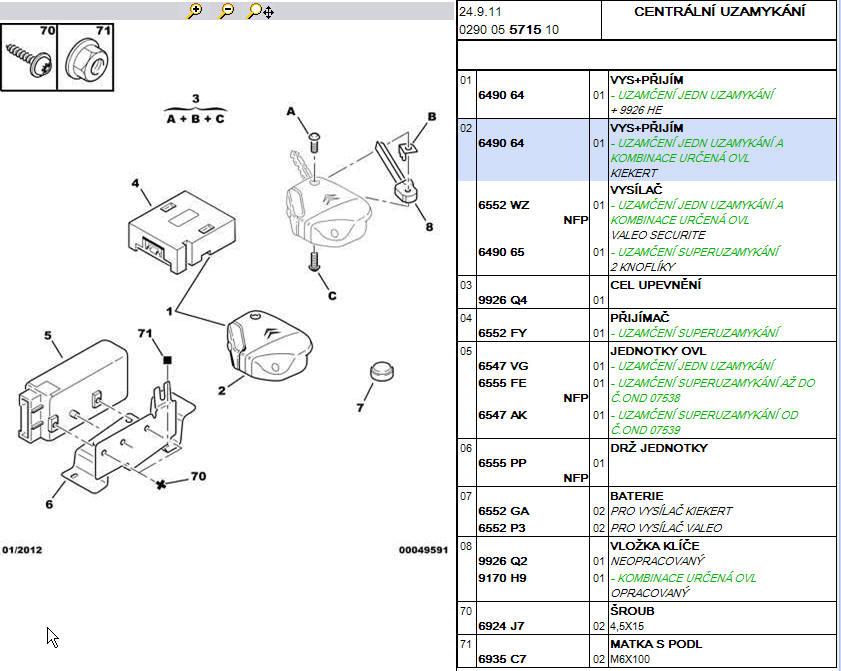Select callout 1 in the diagram
This screenshot has width=841, height=671.
169,311
